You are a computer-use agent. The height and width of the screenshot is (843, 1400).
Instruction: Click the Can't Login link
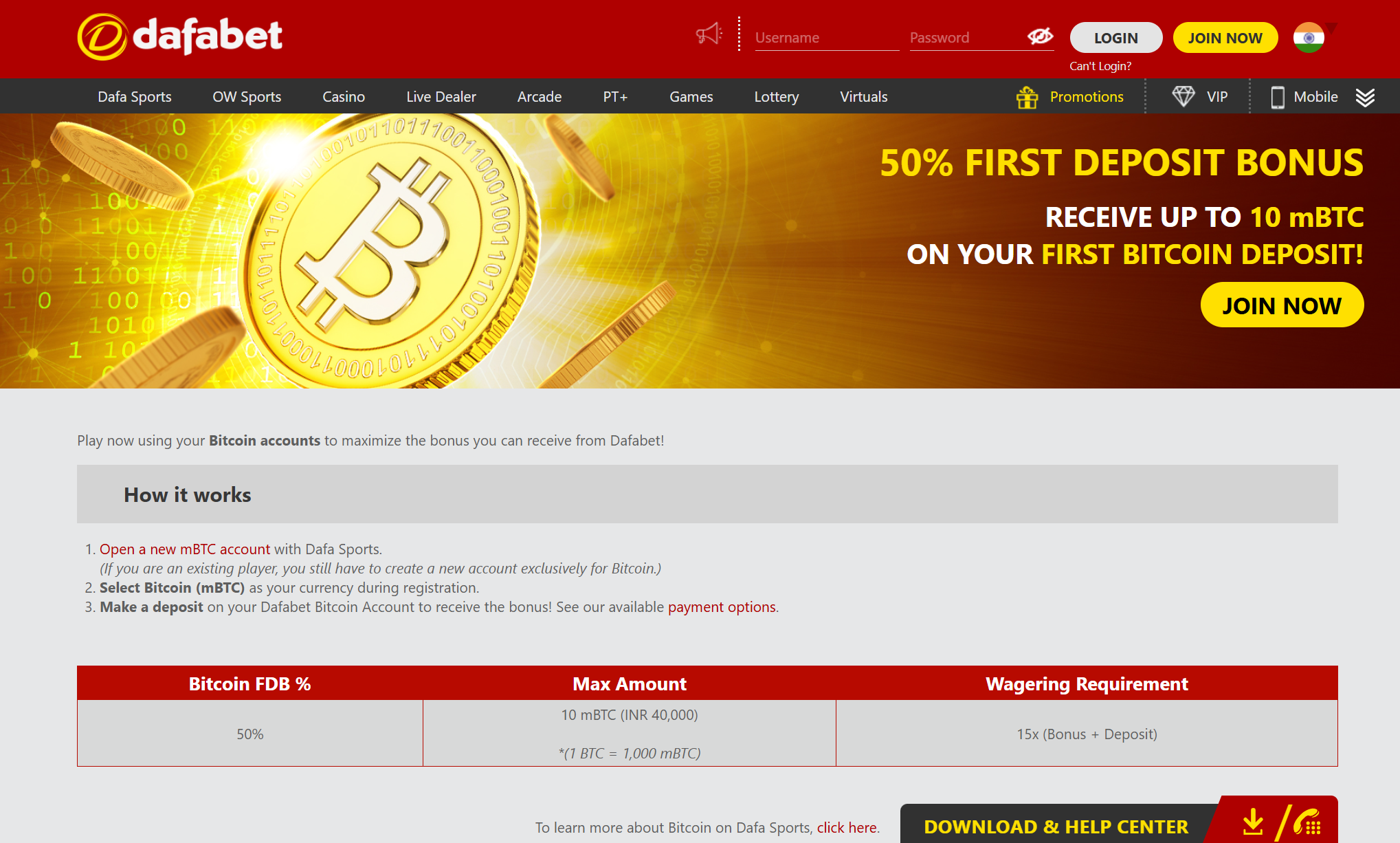(x=1100, y=66)
